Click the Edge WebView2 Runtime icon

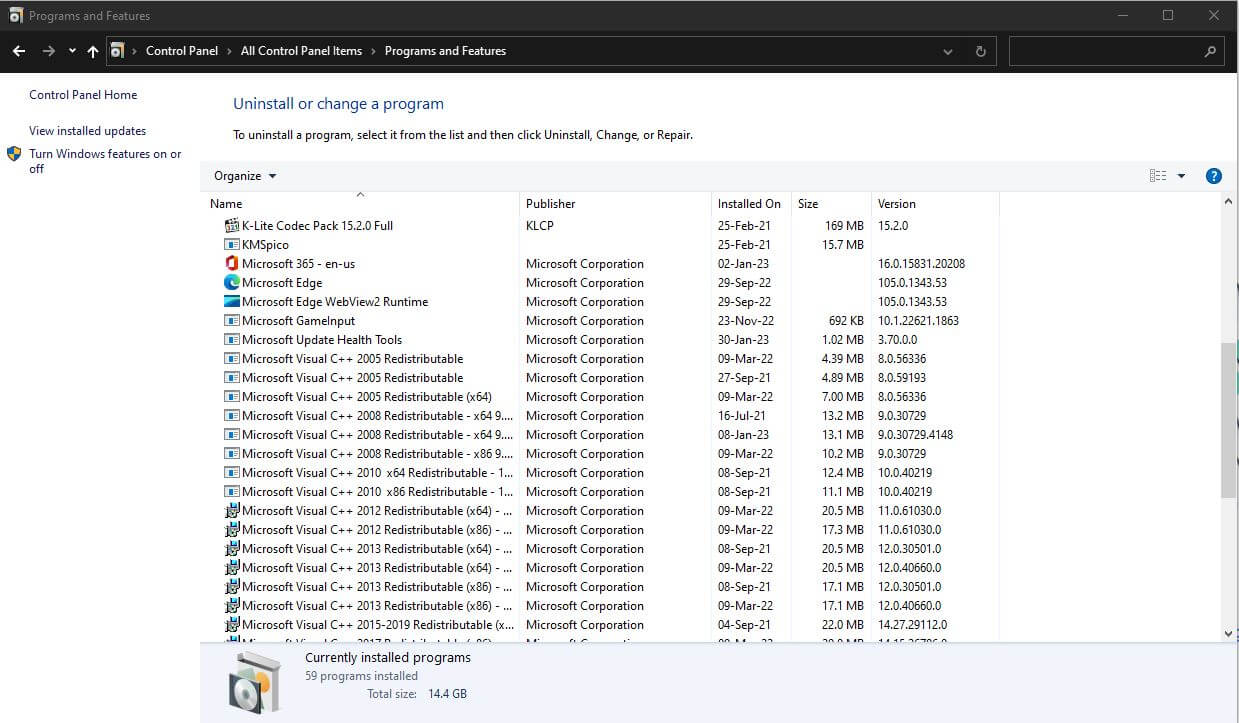click(232, 302)
